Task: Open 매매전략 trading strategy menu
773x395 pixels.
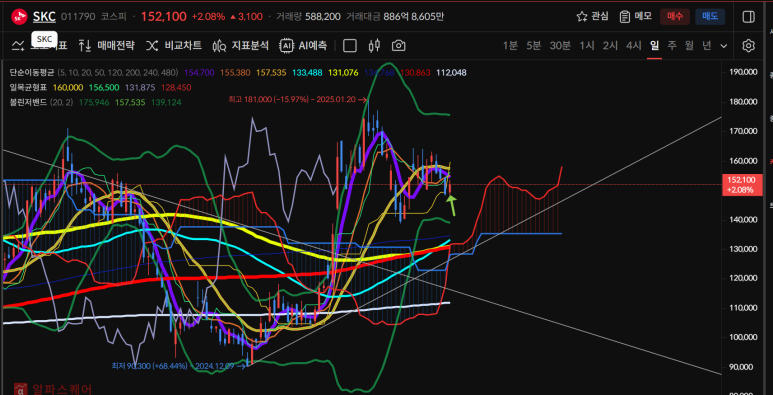Action: click(x=106, y=46)
